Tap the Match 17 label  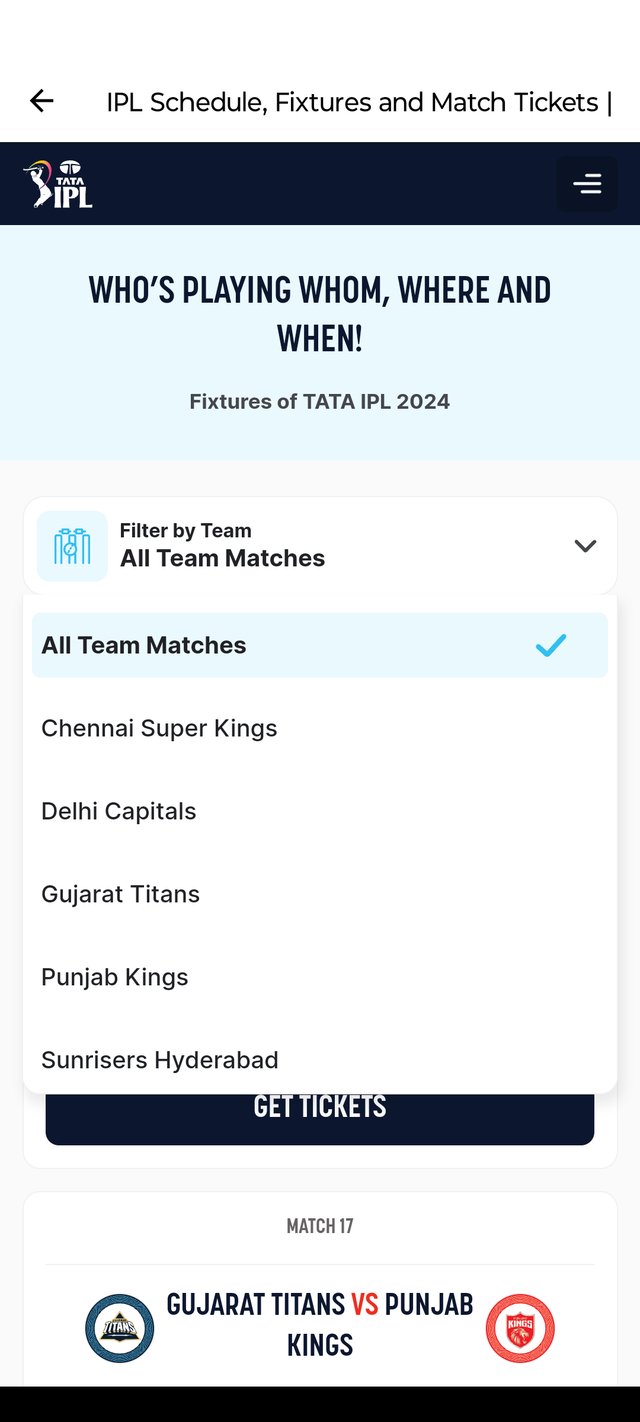pos(320,1226)
